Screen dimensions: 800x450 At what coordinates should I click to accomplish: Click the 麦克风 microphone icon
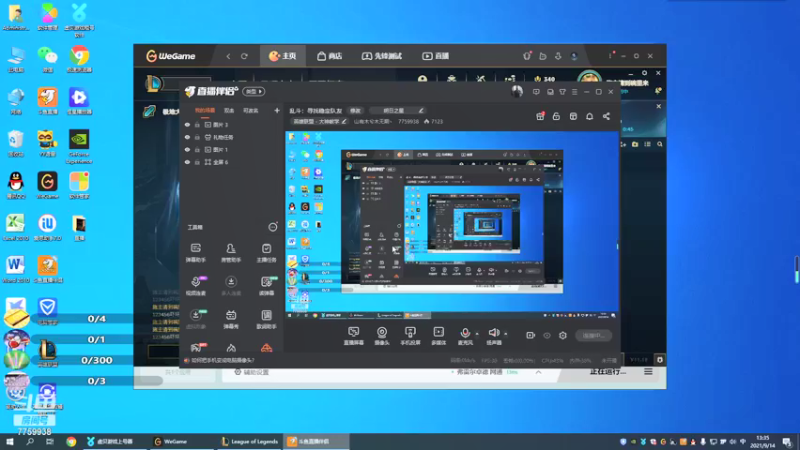tap(465, 333)
